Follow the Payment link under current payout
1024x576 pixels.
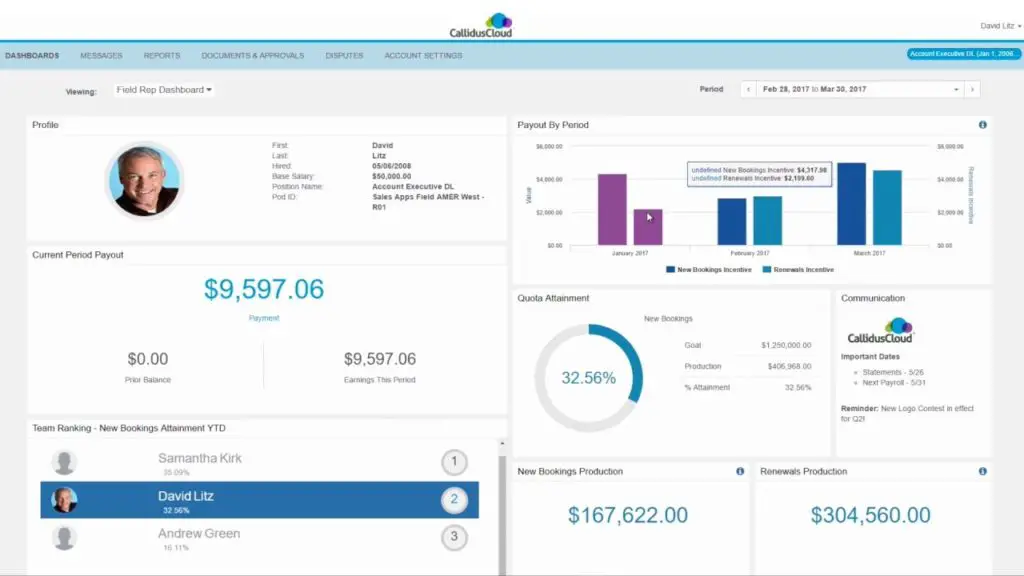[264, 318]
